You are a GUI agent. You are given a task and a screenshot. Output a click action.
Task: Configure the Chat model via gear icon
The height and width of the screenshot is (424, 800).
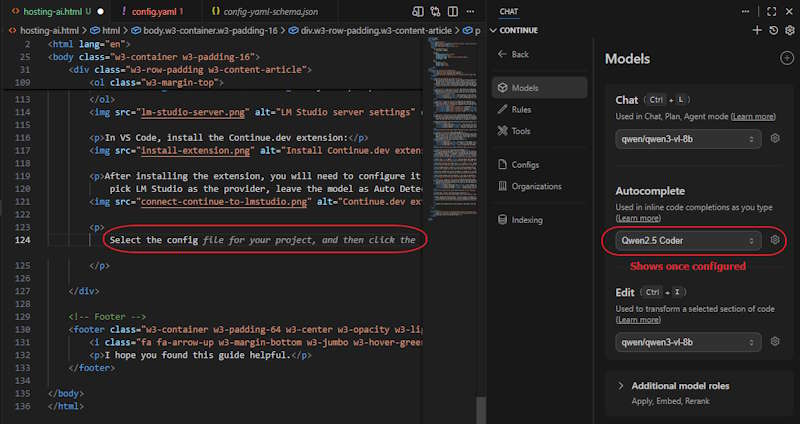tap(775, 138)
